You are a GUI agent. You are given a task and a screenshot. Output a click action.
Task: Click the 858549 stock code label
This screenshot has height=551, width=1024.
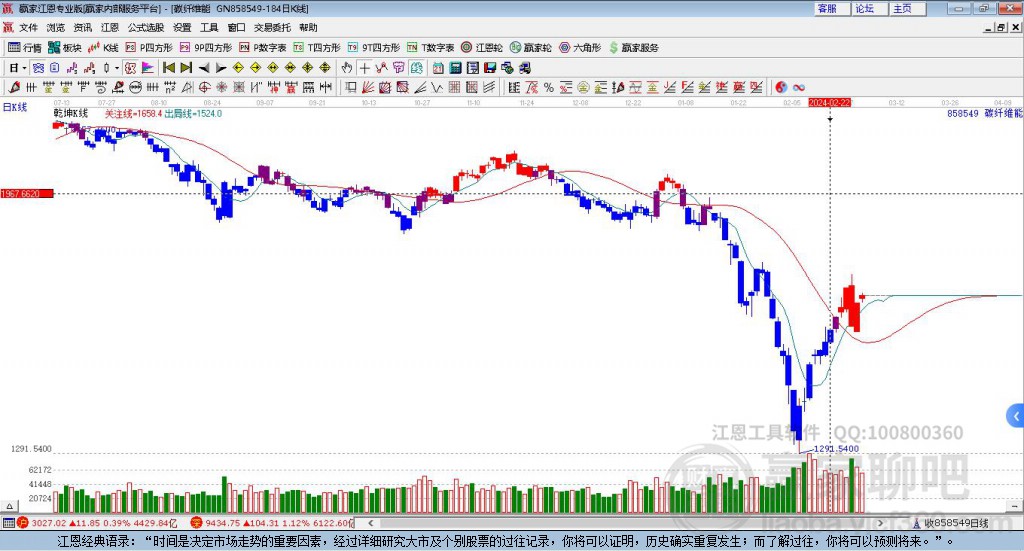coord(963,114)
